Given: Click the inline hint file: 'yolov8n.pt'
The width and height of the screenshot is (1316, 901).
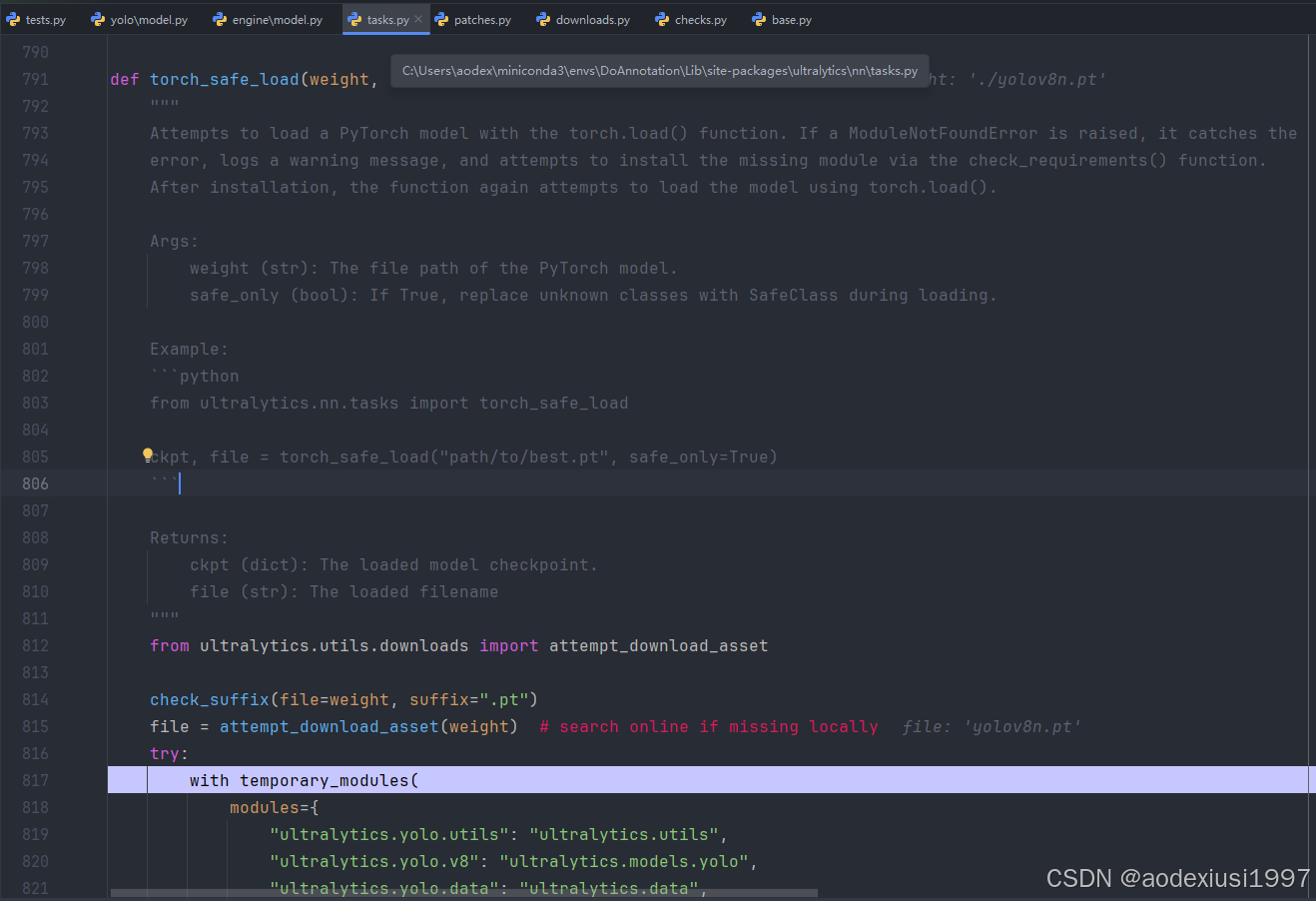Looking at the screenshot, I should [x=991, y=727].
